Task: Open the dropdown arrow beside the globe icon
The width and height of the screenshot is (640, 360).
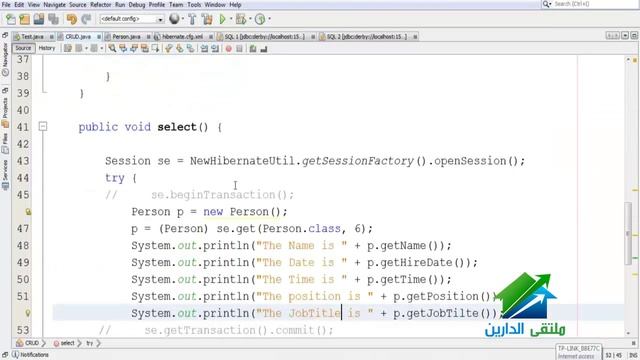Action: tap(182, 19)
